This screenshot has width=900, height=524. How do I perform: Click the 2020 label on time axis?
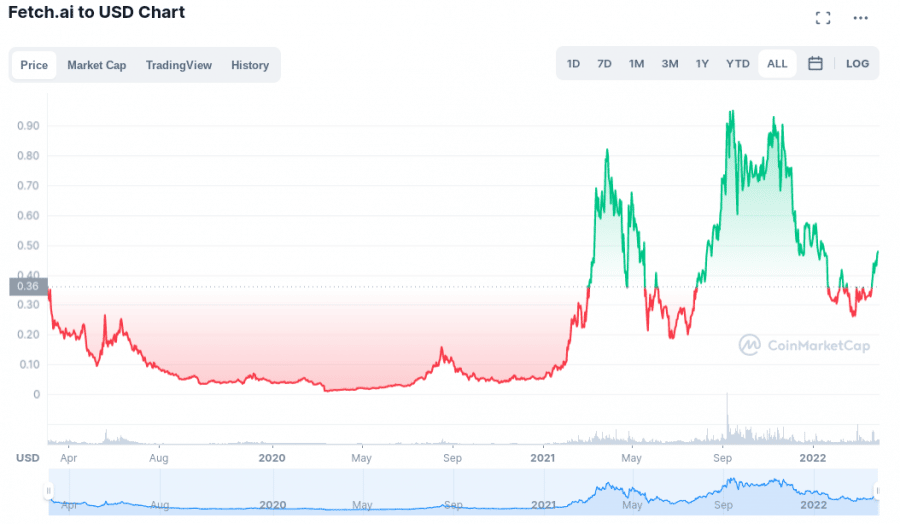click(x=271, y=458)
